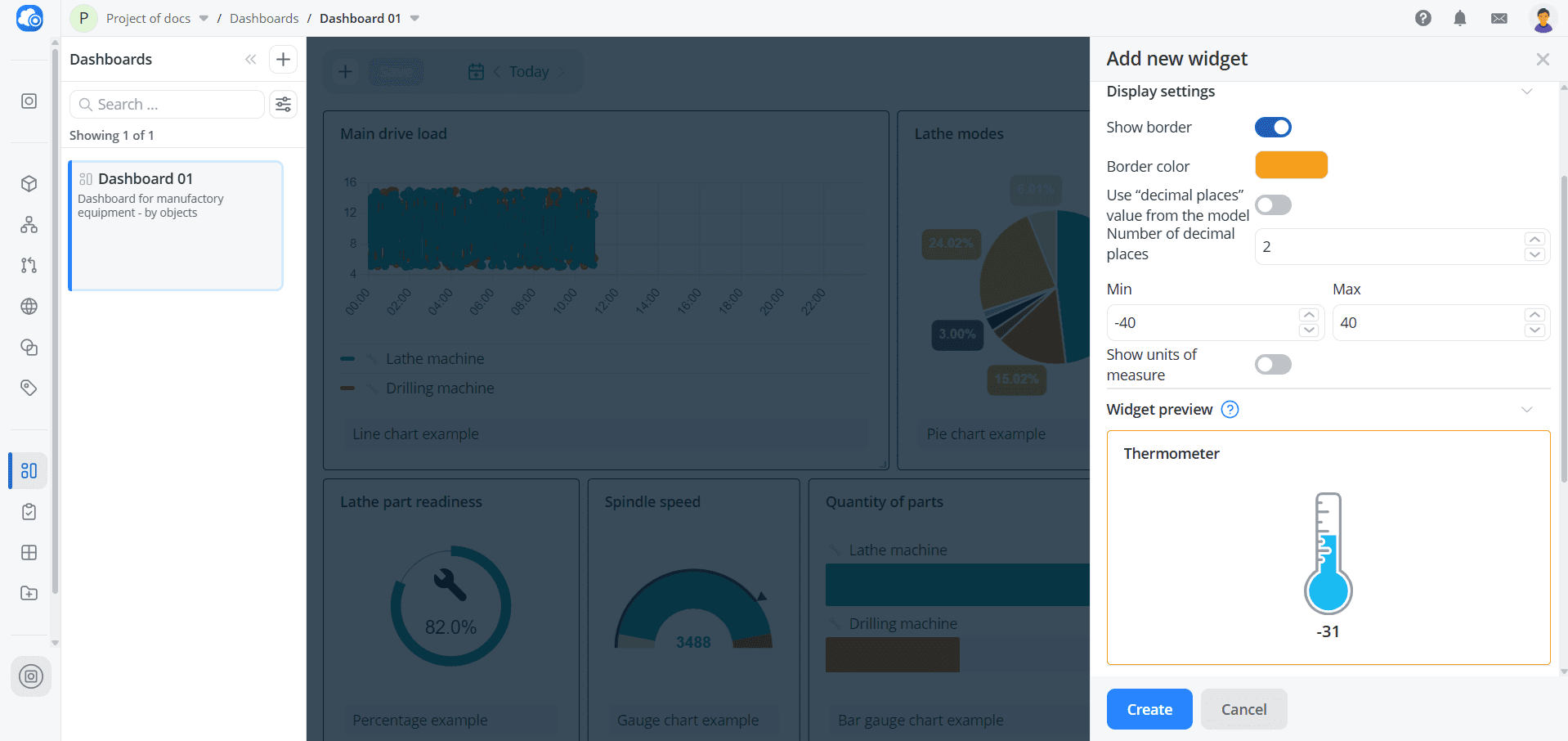Open the tags icon in sidebar
The height and width of the screenshot is (741, 1568).
pos(29,388)
